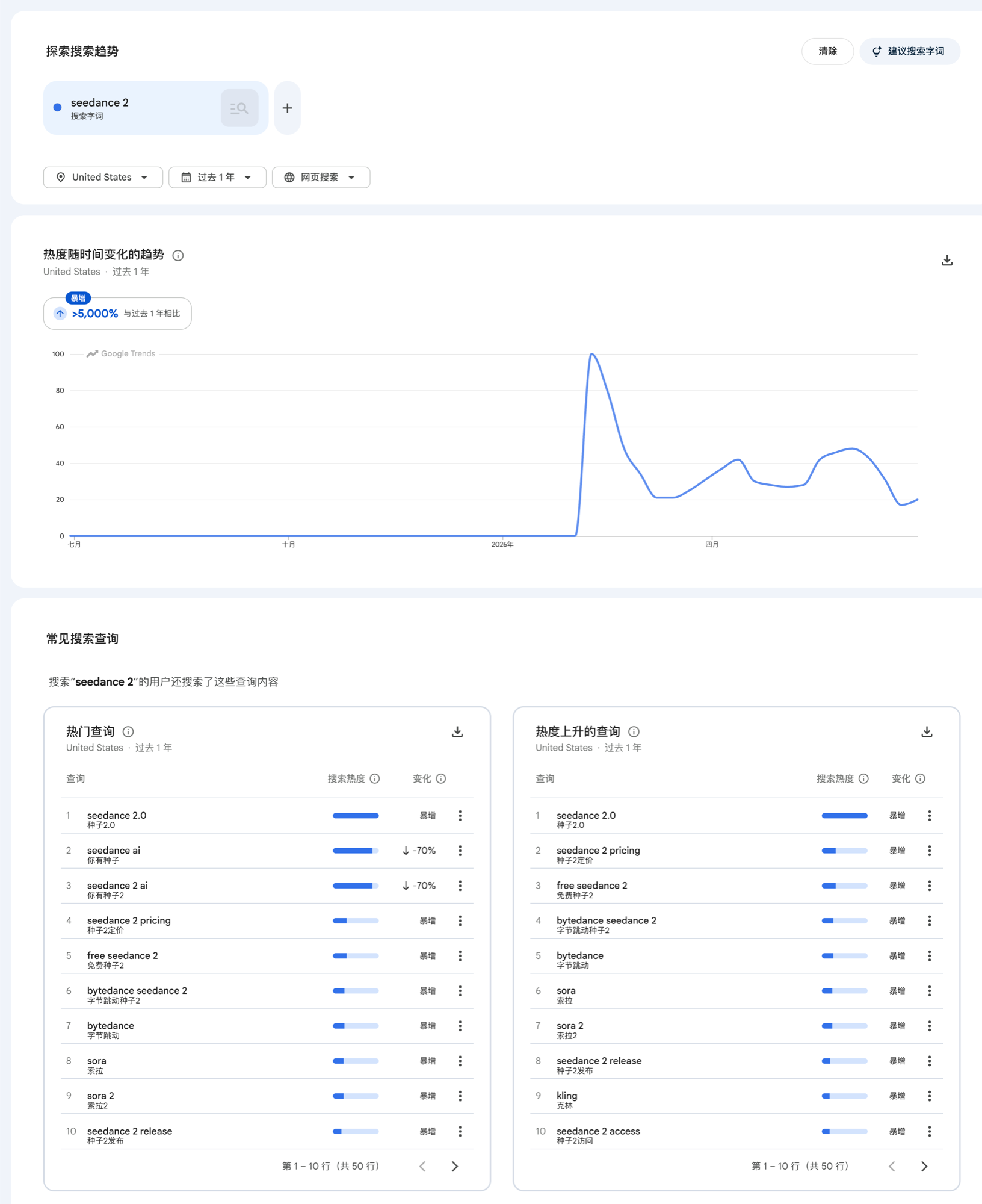
Task: Open kling query in rising list
Action: pyautogui.click(x=567, y=1096)
